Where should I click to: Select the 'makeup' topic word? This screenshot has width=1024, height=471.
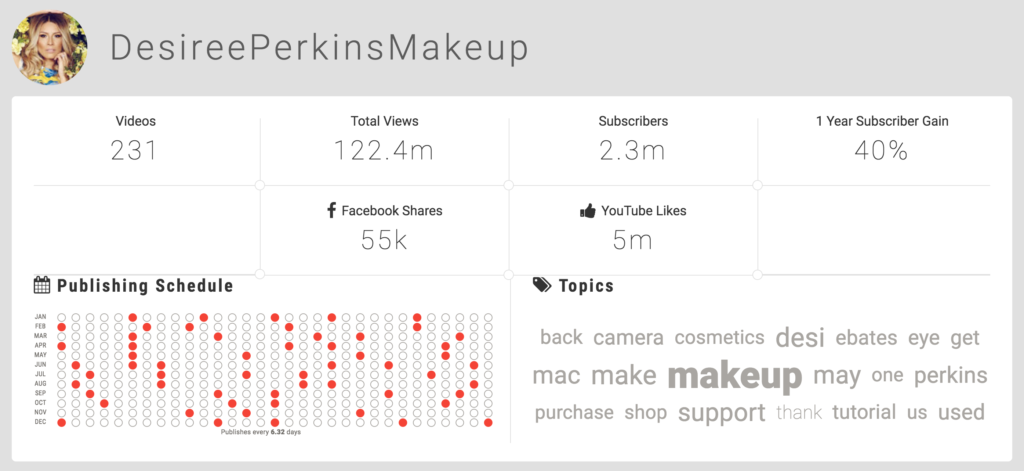click(x=735, y=376)
